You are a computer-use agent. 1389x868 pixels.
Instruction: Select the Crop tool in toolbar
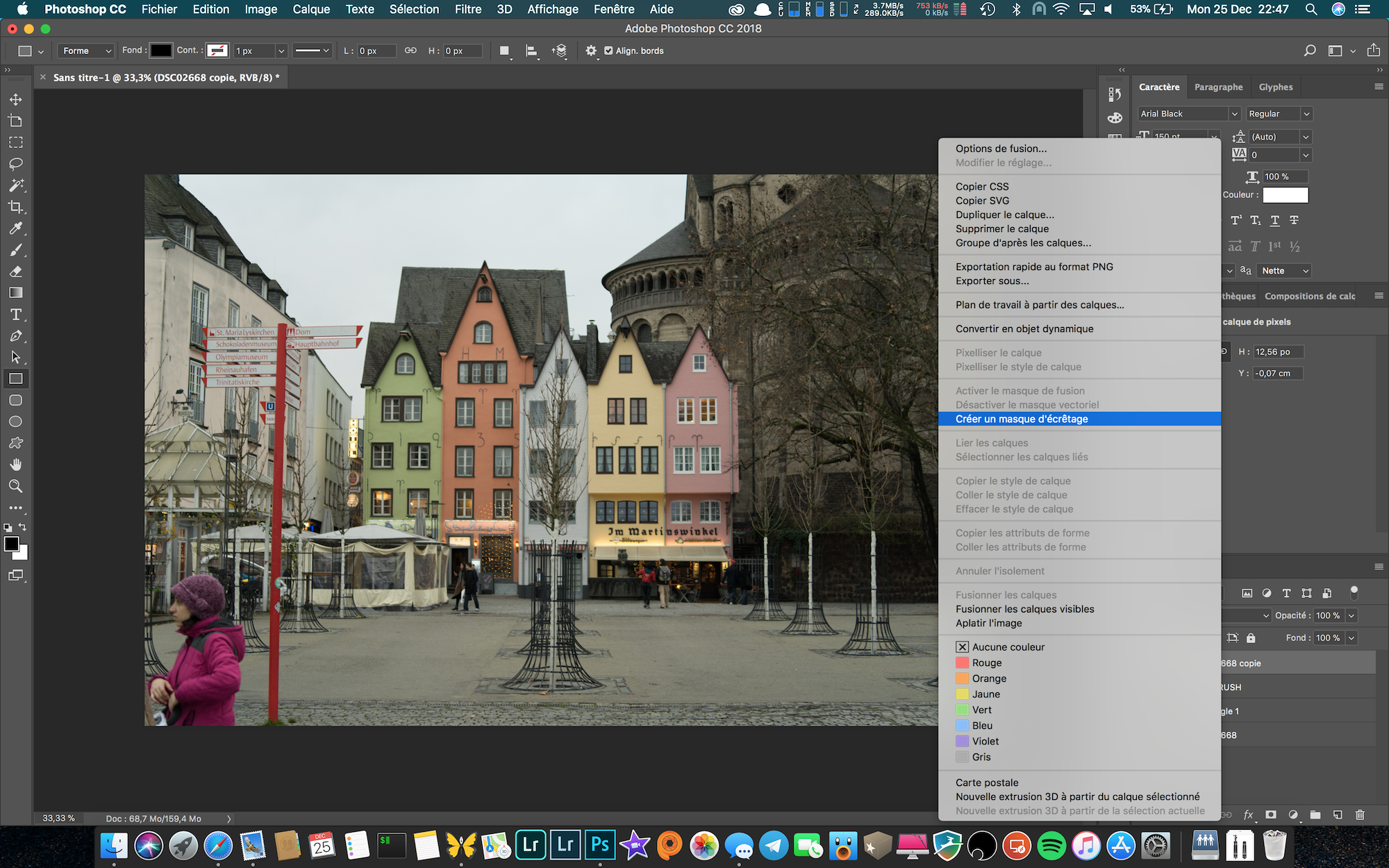15,207
